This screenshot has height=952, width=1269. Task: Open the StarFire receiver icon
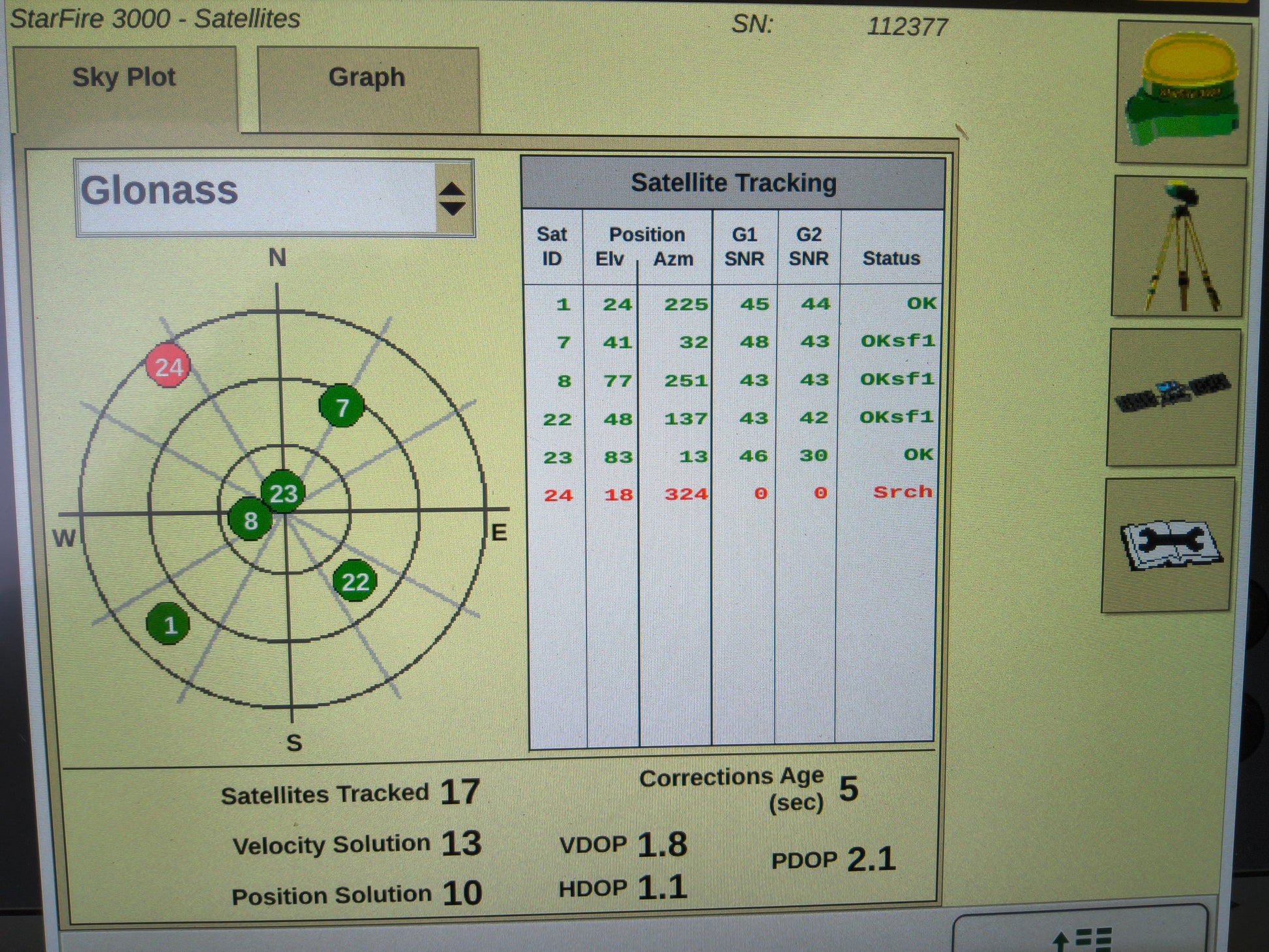[1183, 91]
